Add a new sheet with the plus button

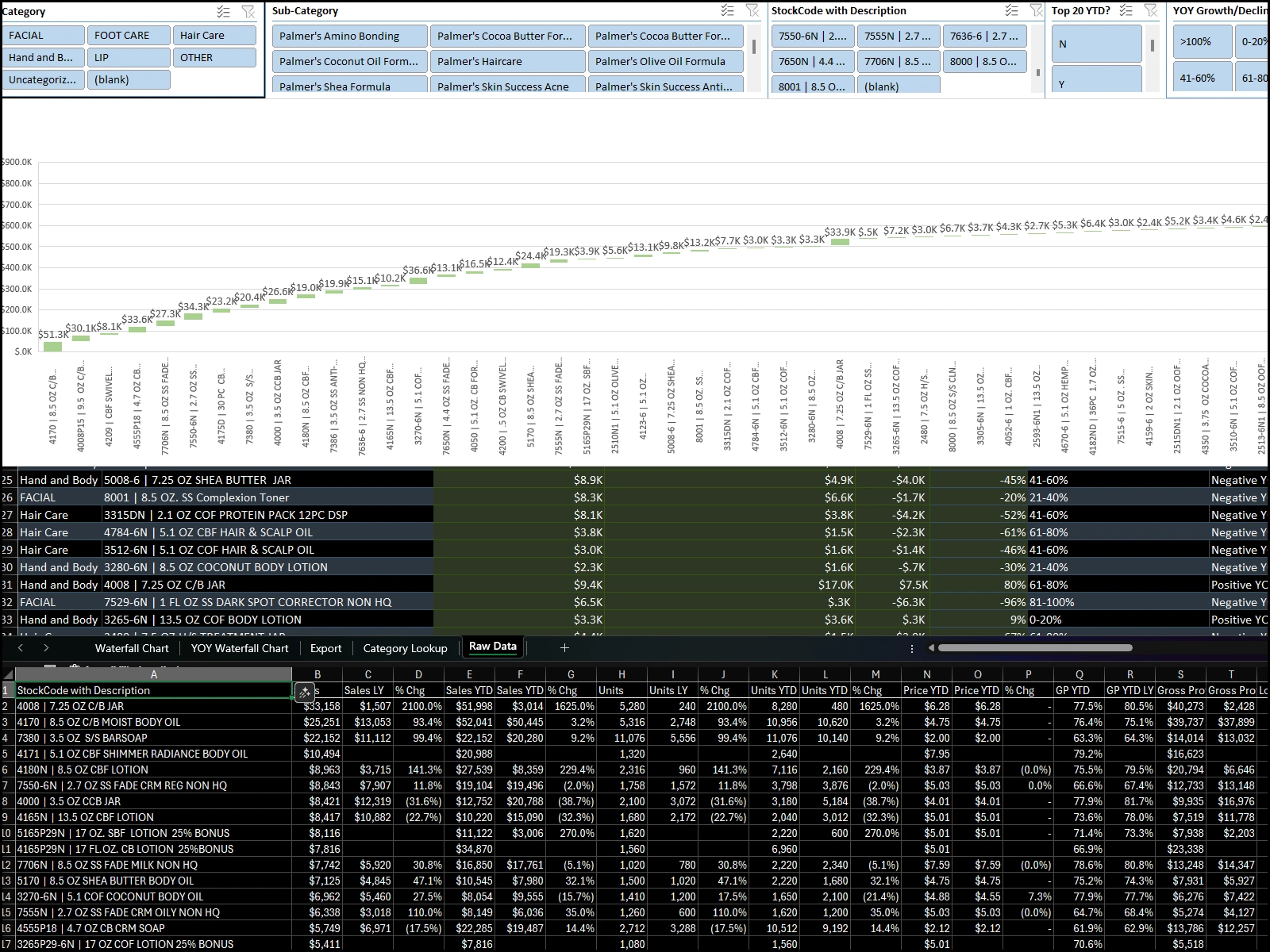pos(564,648)
